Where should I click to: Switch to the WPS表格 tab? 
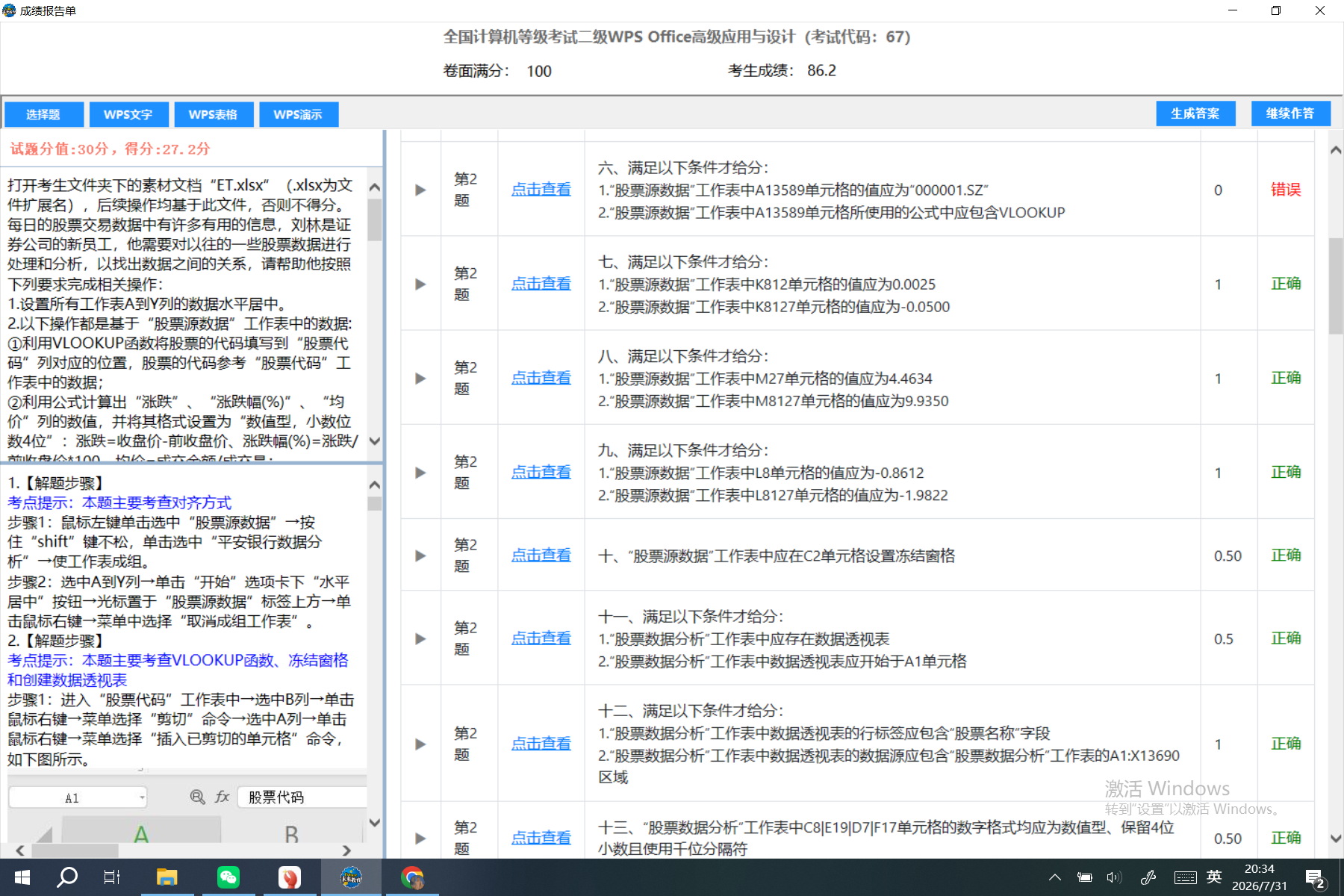(x=214, y=114)
